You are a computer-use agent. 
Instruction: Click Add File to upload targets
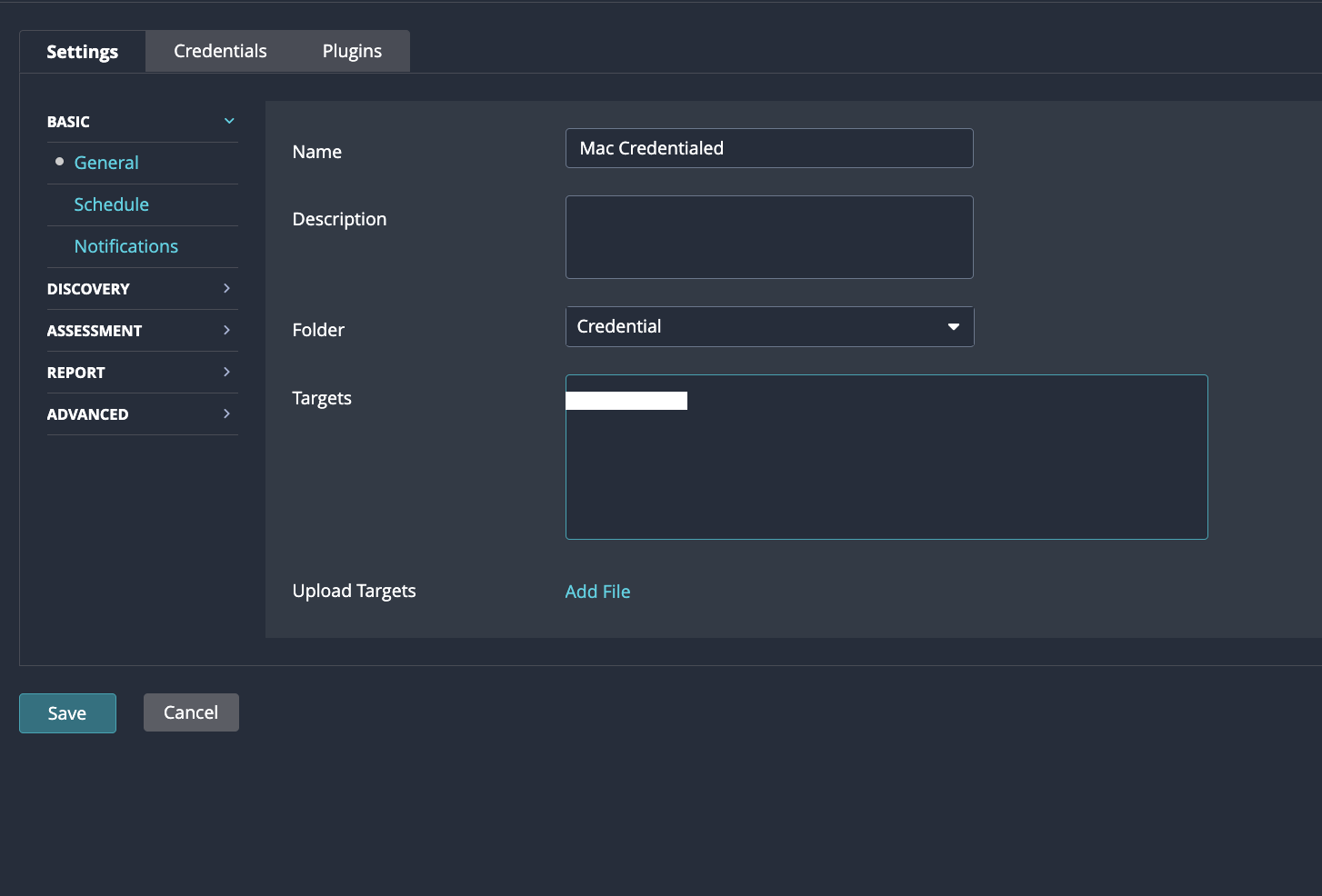click(597, 591)
